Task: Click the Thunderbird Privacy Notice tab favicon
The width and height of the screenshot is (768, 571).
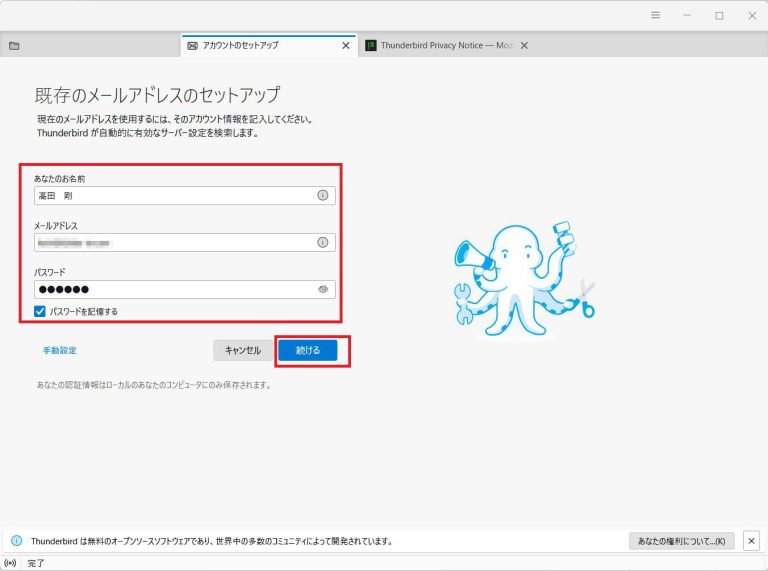Action: click(x=371, y=46)
